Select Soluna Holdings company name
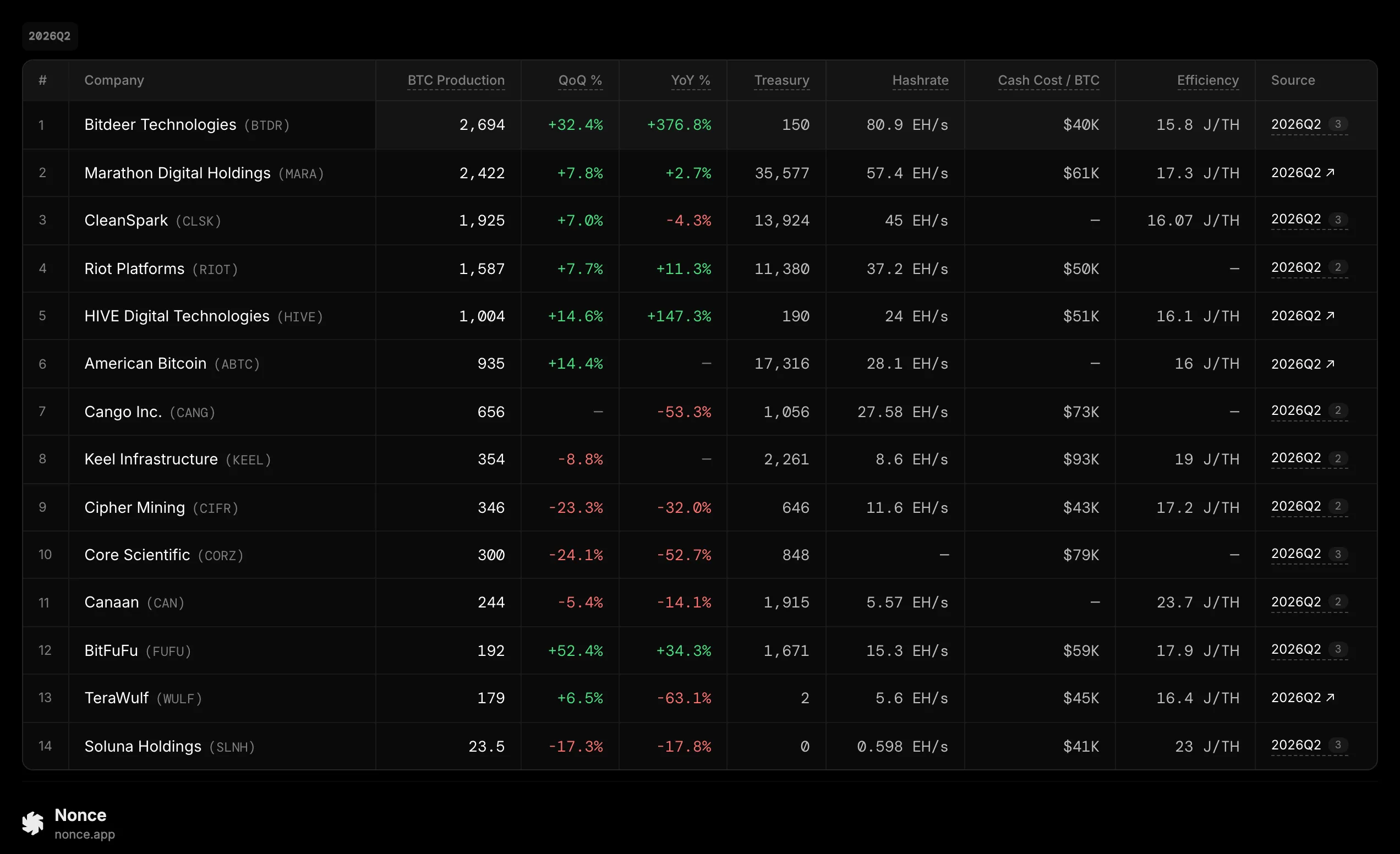 pyautogui.click(x=143, y=746)
